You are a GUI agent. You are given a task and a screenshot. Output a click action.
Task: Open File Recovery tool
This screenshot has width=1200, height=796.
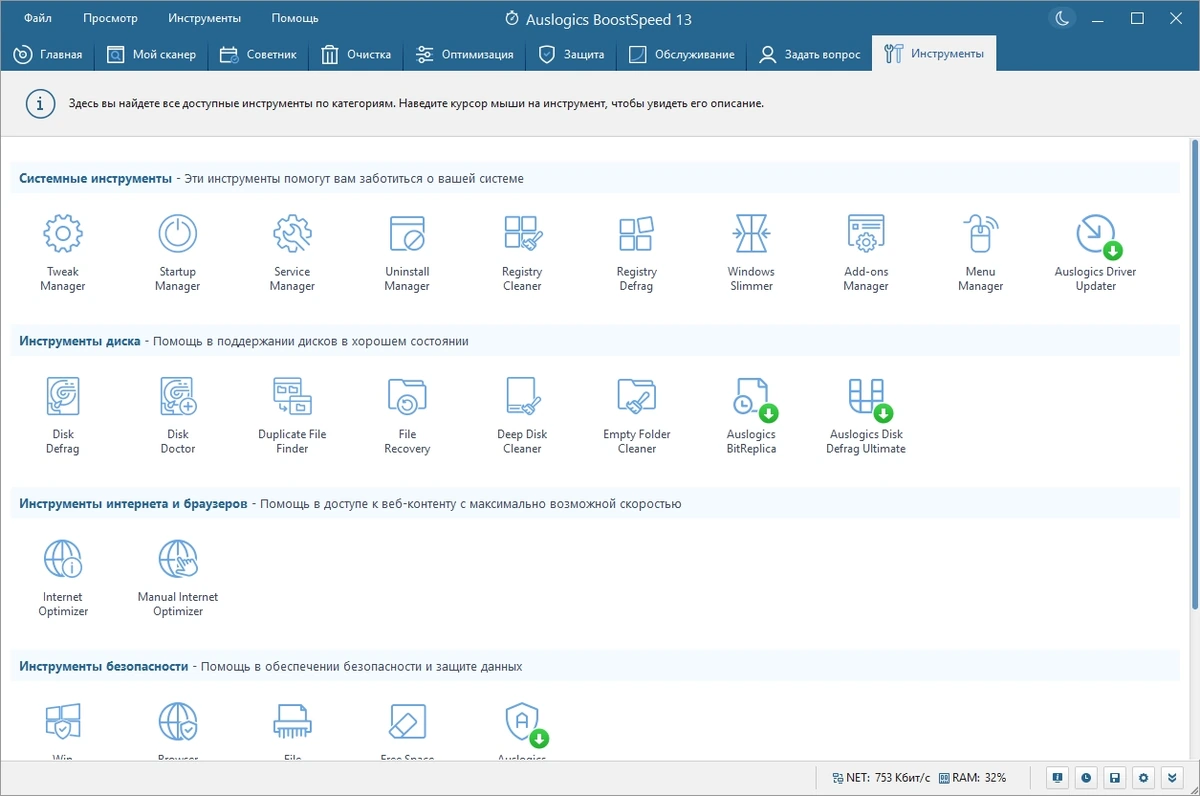pos(407,414)
